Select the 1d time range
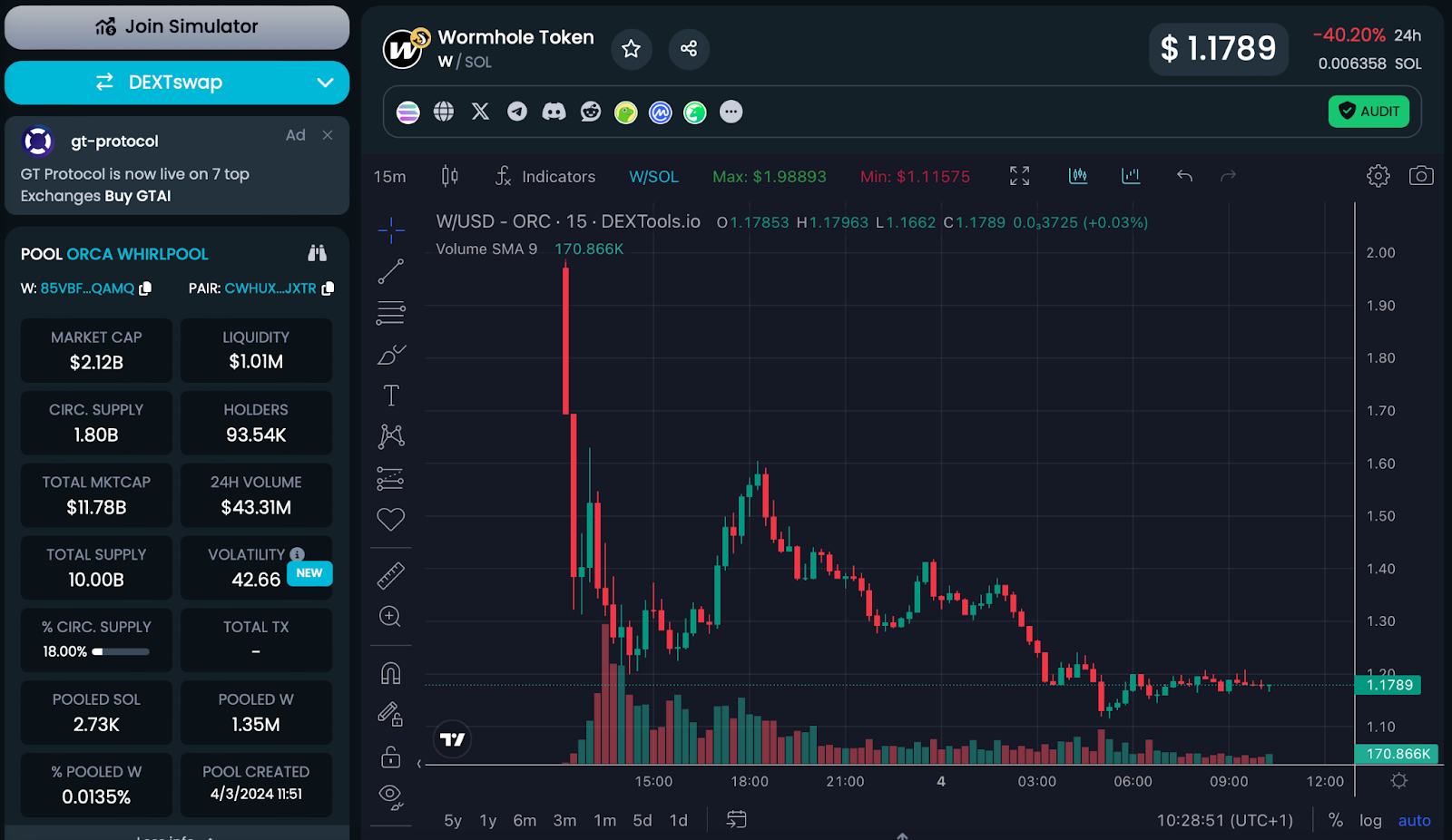This screenshot has height=840, width=1452. coord(679,820)
